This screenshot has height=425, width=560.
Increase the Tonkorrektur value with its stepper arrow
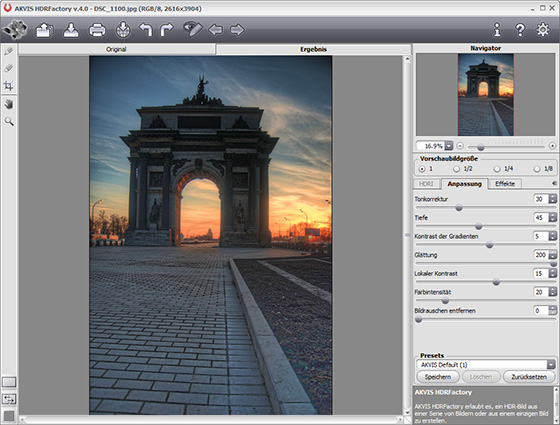(553, 197)
